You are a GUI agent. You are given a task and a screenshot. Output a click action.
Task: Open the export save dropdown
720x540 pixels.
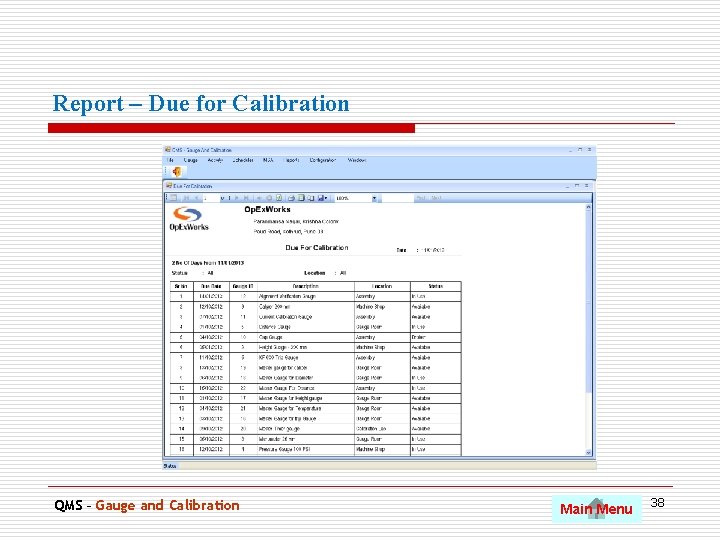tap(323, 198)
